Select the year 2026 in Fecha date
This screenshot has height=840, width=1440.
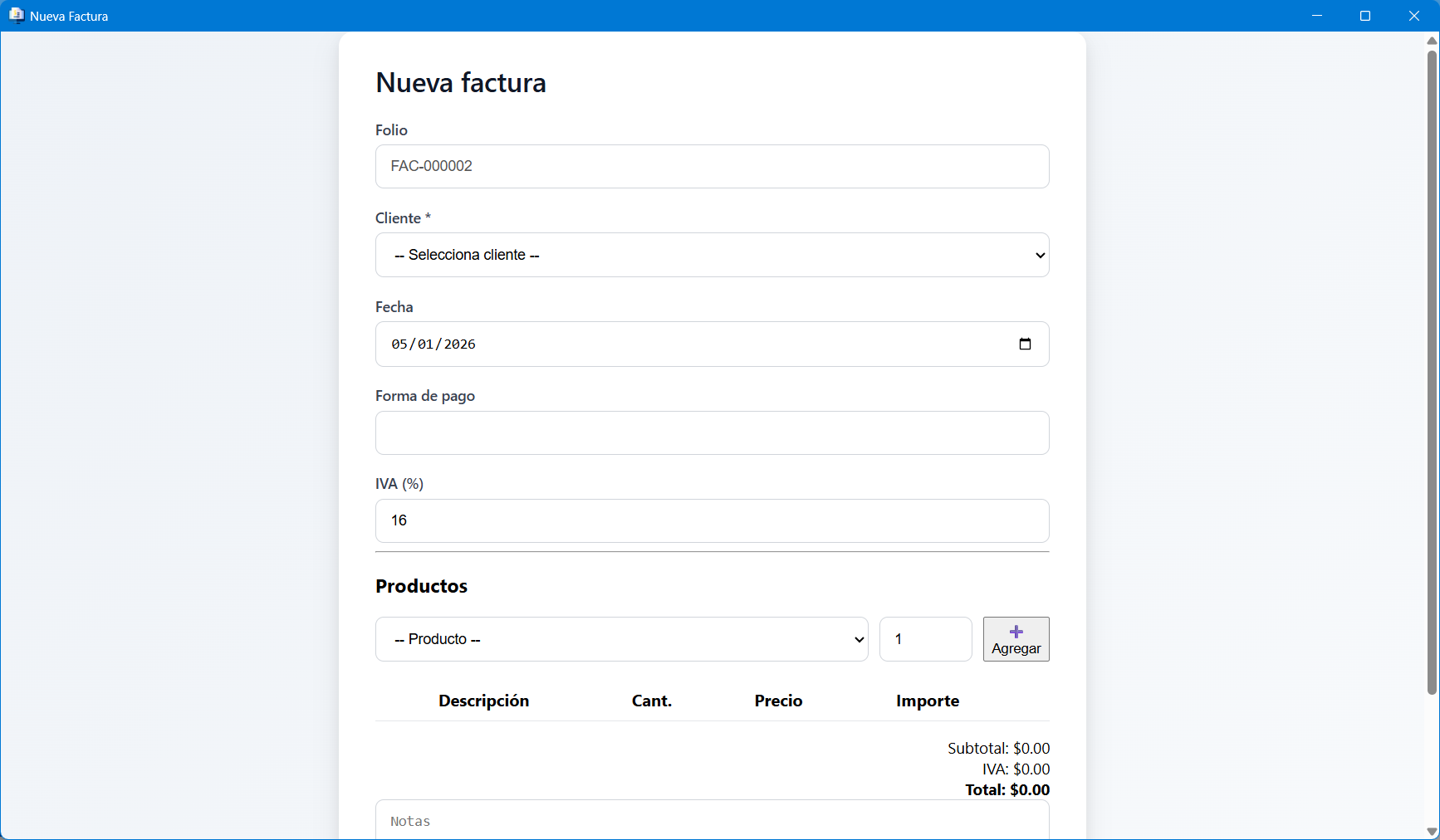click(x=459, y=344)
